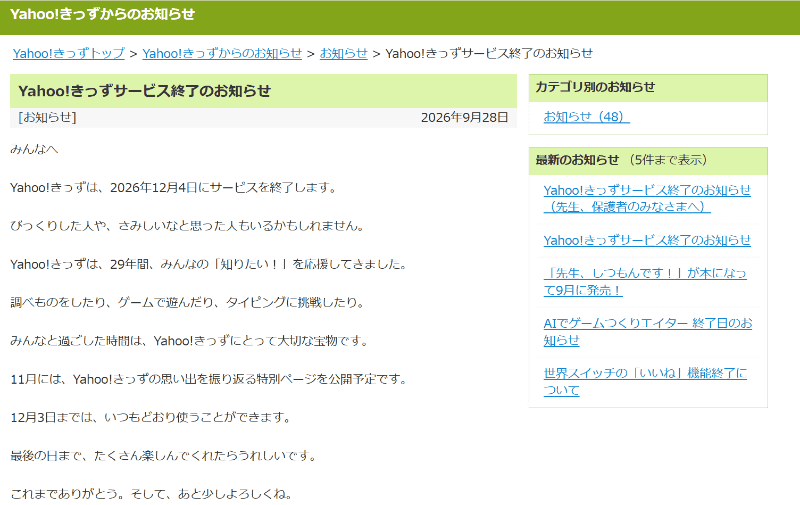Open the 「先生、しつもんです！」 book release link
800x505 pixels.
coord(645,282)
